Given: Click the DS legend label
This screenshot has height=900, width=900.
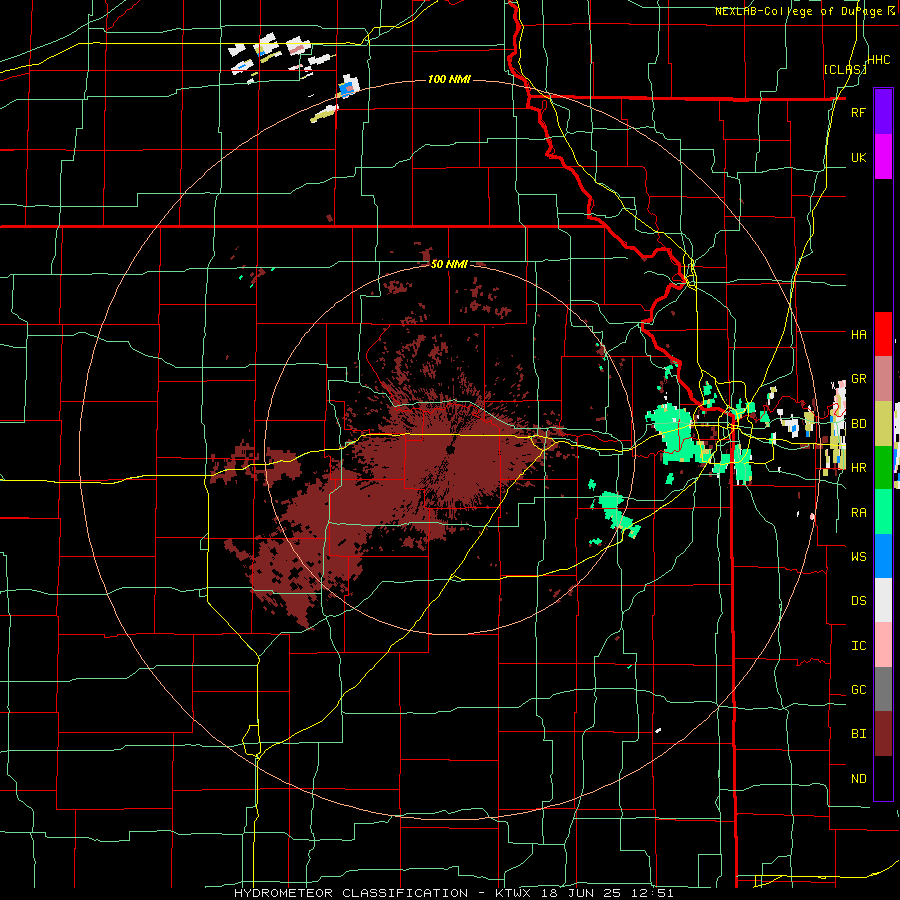Looking at the screenshot, I should coord(858,600).
